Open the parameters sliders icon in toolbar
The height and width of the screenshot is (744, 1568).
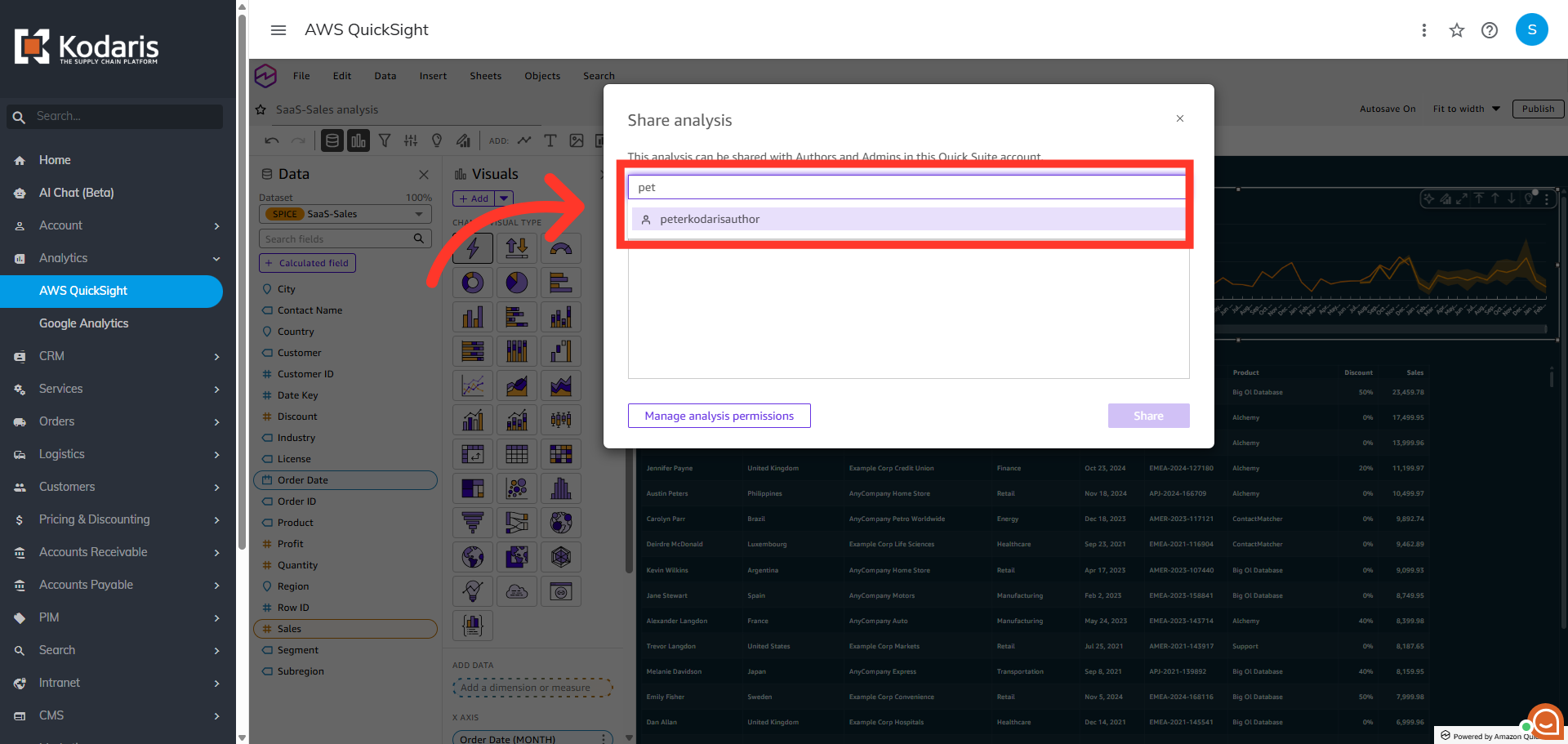(x=411, y=140)
